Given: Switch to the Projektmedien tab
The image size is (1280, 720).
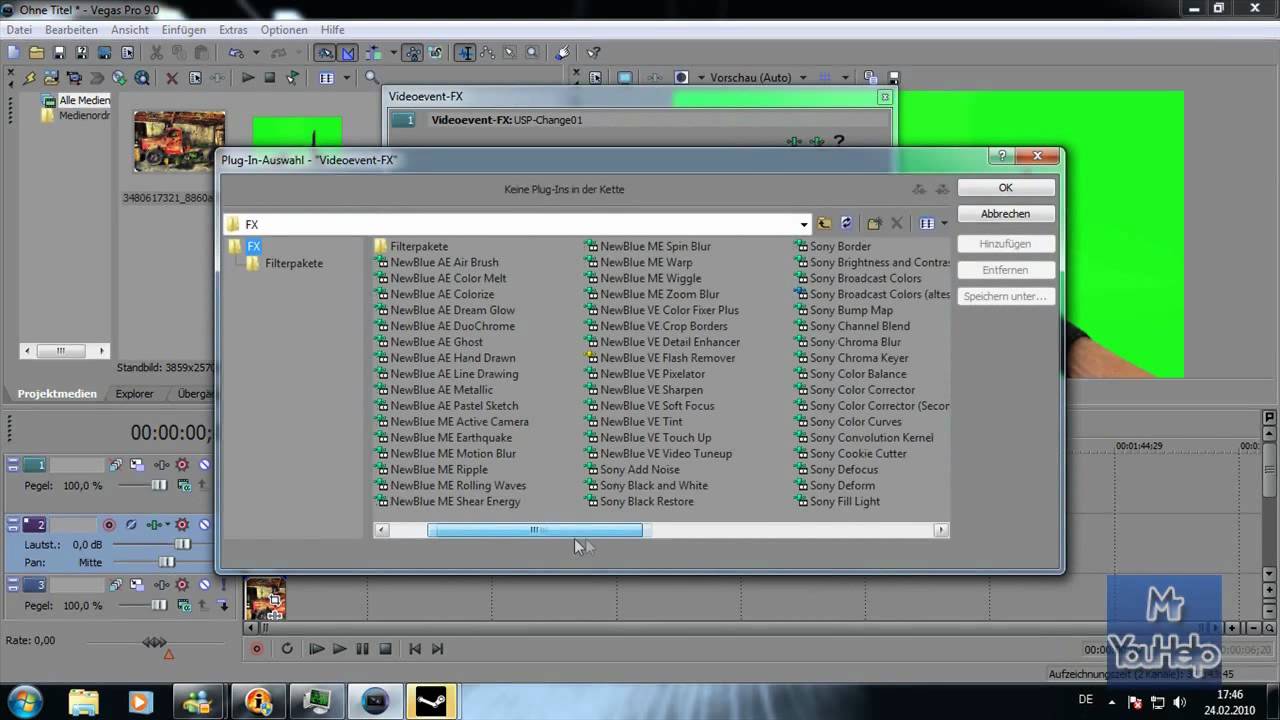Looking at the screenshot, I should [57, 394].
